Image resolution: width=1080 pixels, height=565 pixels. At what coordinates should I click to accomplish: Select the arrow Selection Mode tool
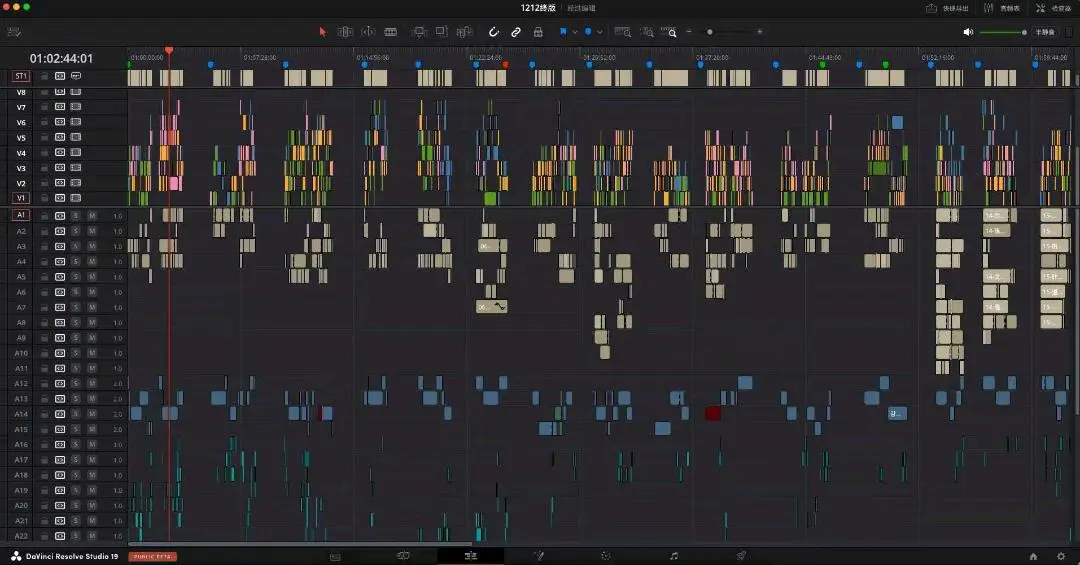pos(322,32)
